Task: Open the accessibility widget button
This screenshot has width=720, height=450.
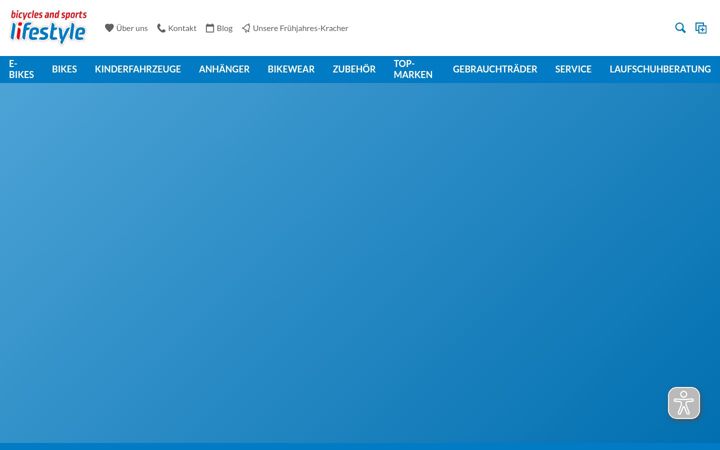Action: point(684,403)
